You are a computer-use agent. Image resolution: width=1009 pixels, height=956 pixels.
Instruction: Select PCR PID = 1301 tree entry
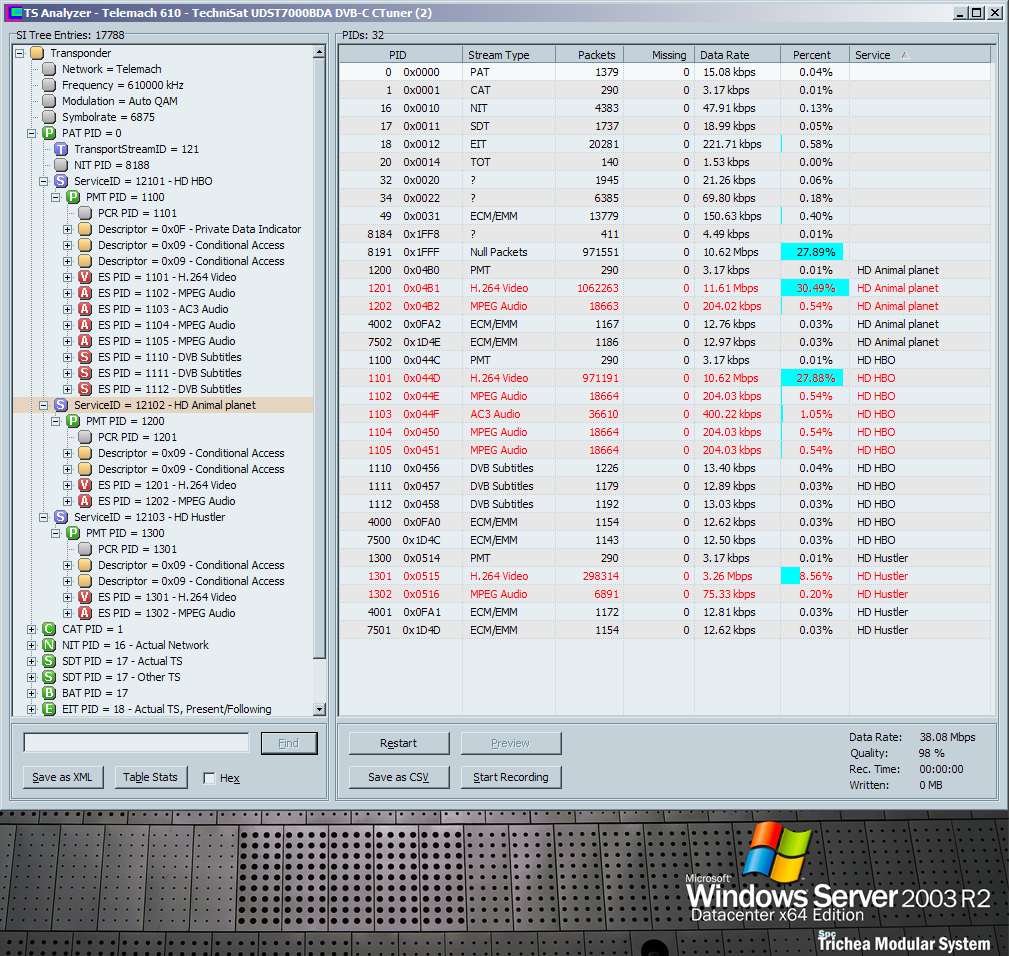pyautogui.click(x=137, y=549)
